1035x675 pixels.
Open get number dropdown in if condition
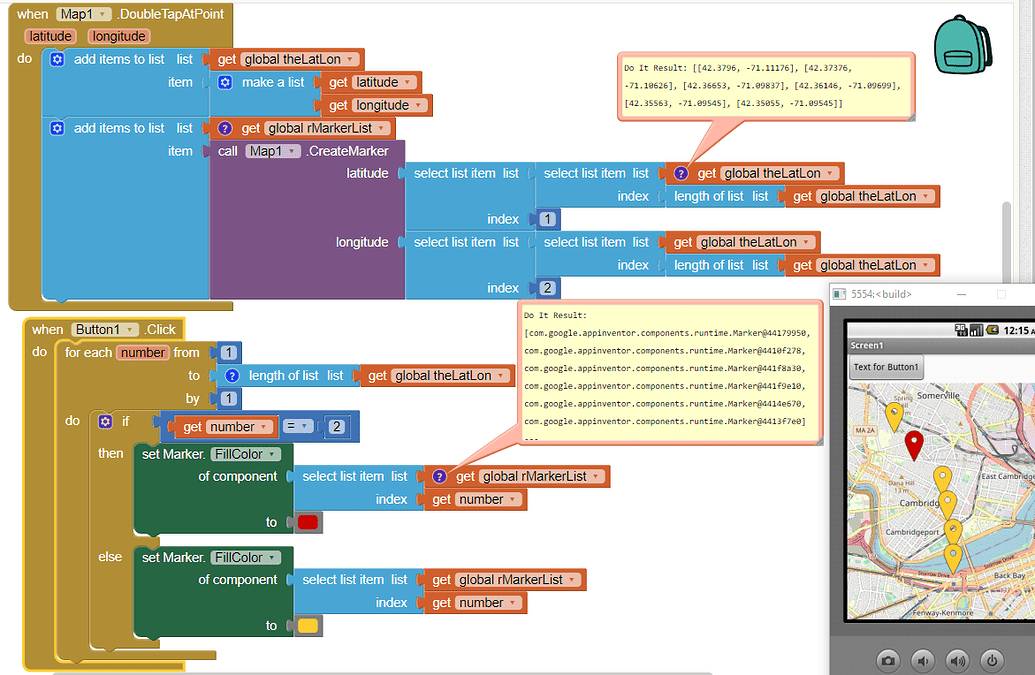pos(238,427)
